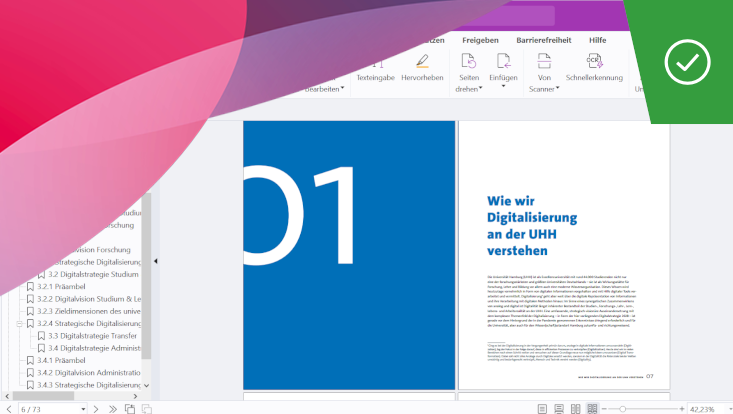Open the Von Scanner dropdown arrow
Image resolution: width=733 pixels, height=414 pixels.
click(x=557, y=88)
